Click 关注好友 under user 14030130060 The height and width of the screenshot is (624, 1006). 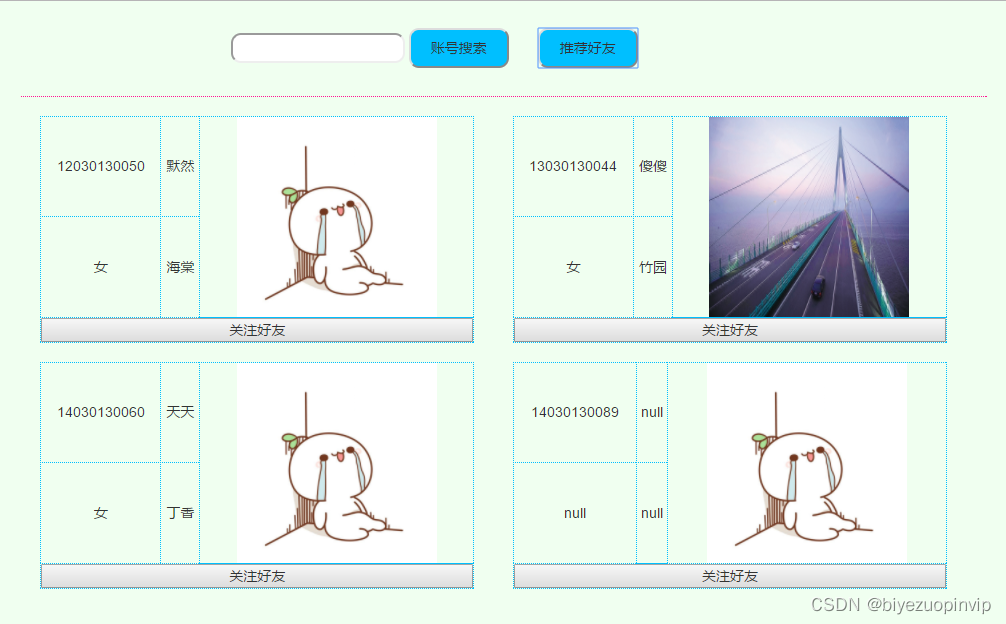point(255,576)
